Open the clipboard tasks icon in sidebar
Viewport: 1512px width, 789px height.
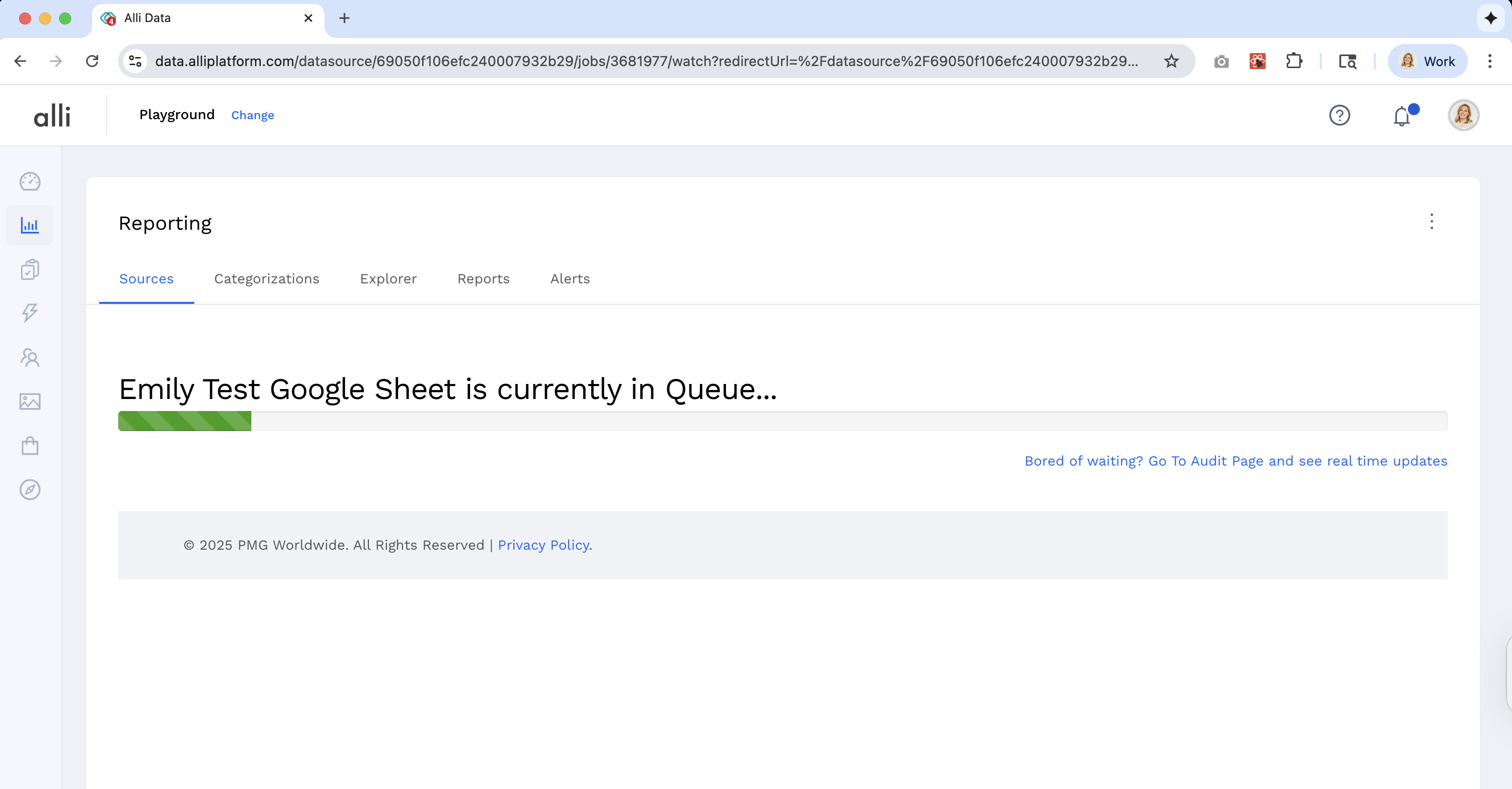[30, 269]
